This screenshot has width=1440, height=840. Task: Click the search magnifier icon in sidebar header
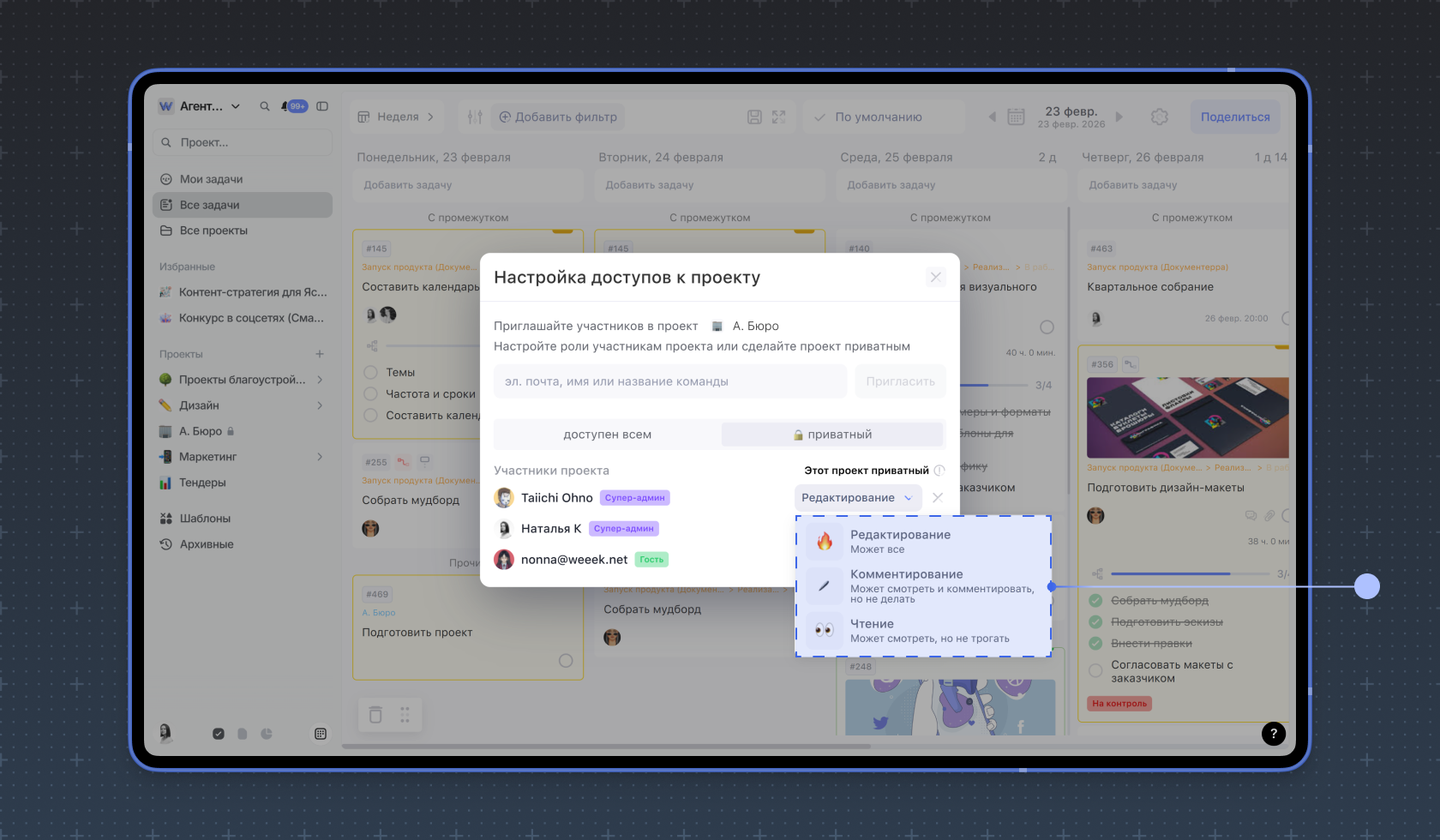tap(265, 106)
